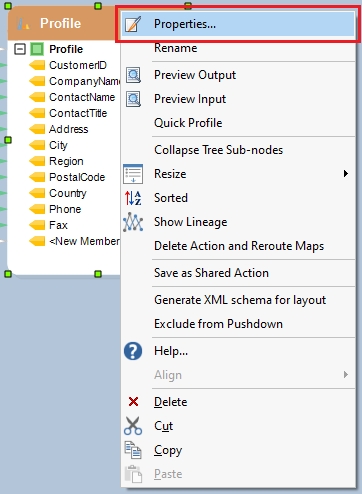Click the New Member placeholder field
This screenshot has height=494, width=362.
[x=84, y=241]
